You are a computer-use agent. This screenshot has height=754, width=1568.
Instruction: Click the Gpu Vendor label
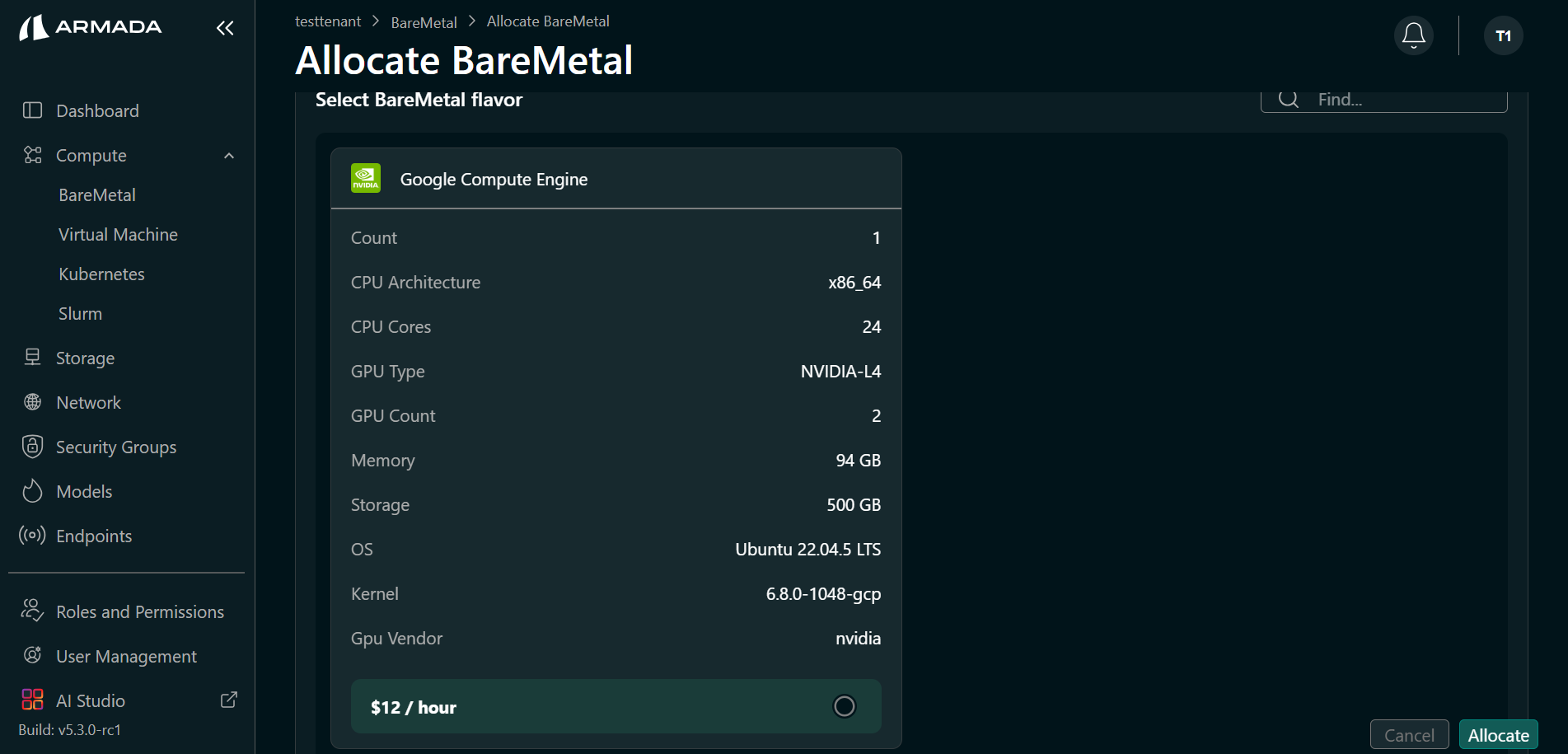click(x=396, y=638)
